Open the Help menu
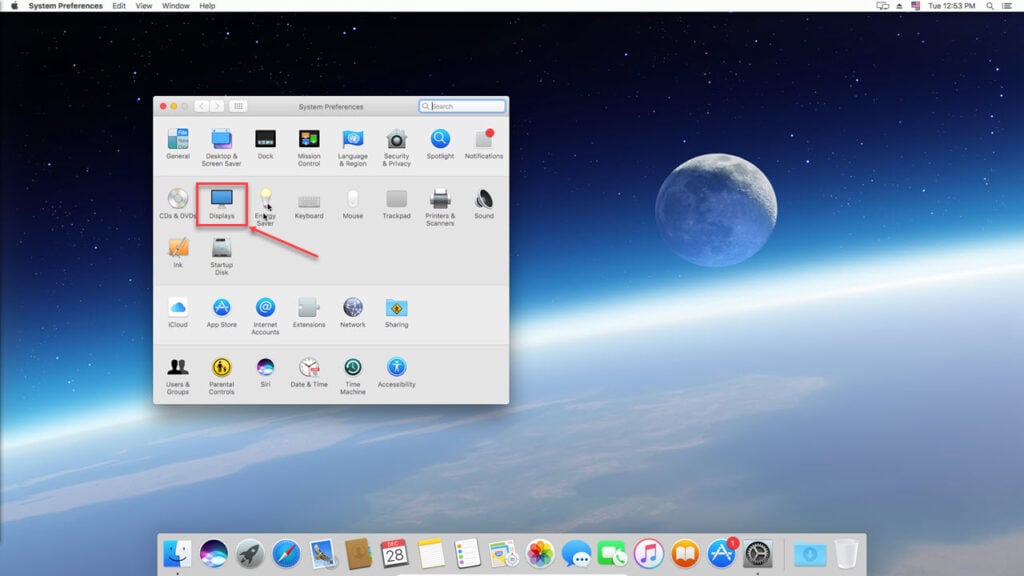This screenshot has width=1024, height=576. 207,6
